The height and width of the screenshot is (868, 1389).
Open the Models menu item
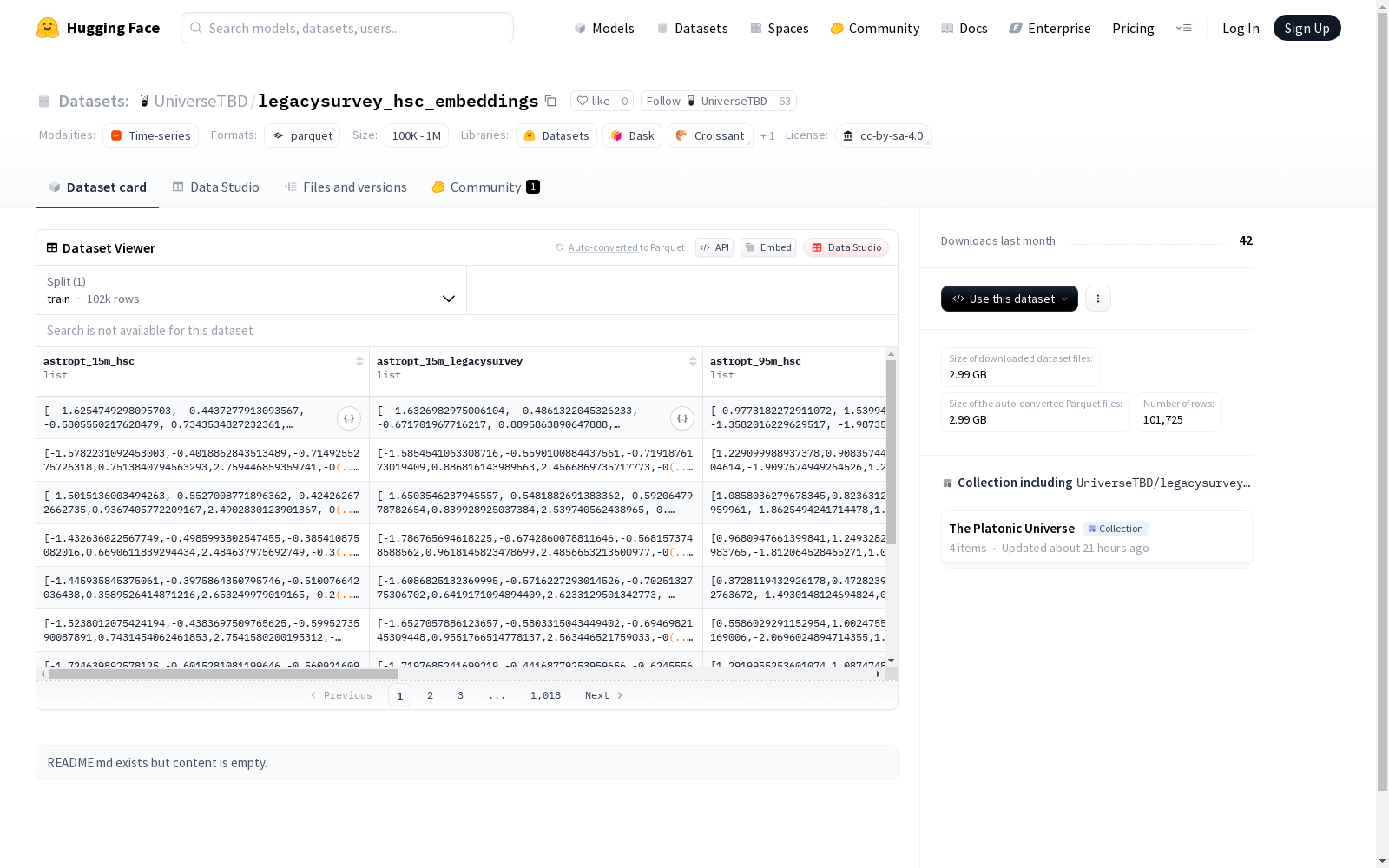point(604,28)
